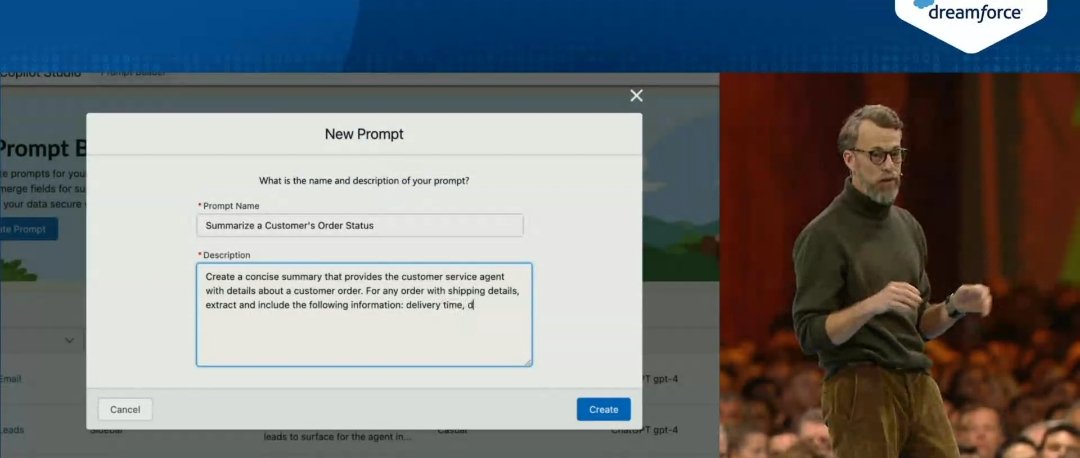Expand the dropdown chevron behind the dialog
The image size is (1080, 458).
click(69, 340)
